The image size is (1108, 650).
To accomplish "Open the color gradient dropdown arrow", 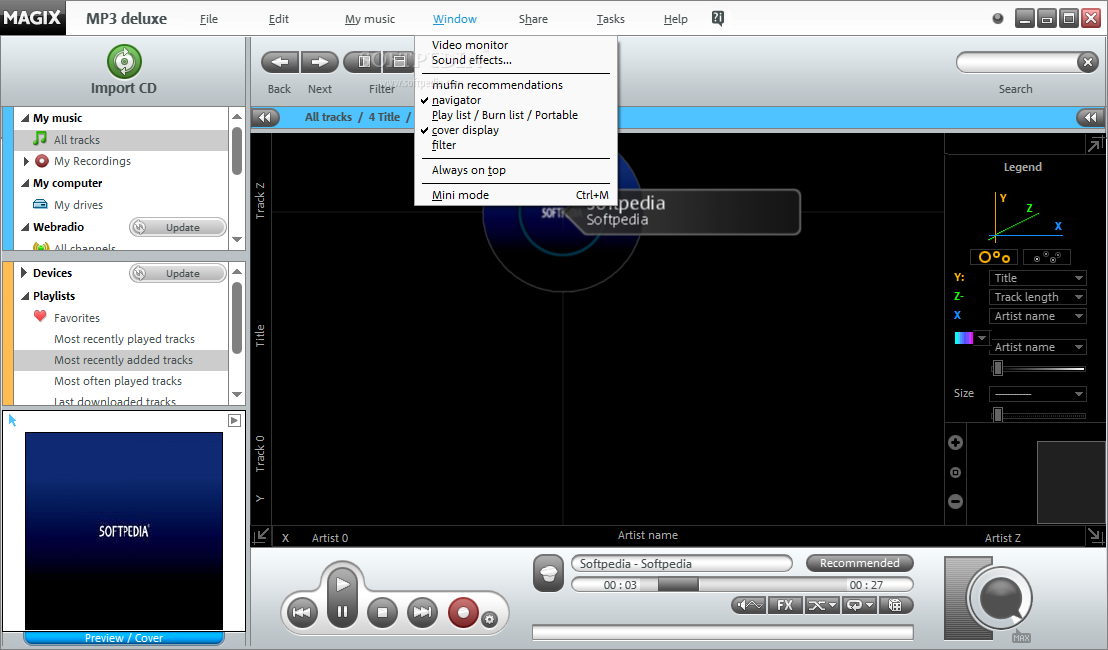I will (x=982, y=338).
